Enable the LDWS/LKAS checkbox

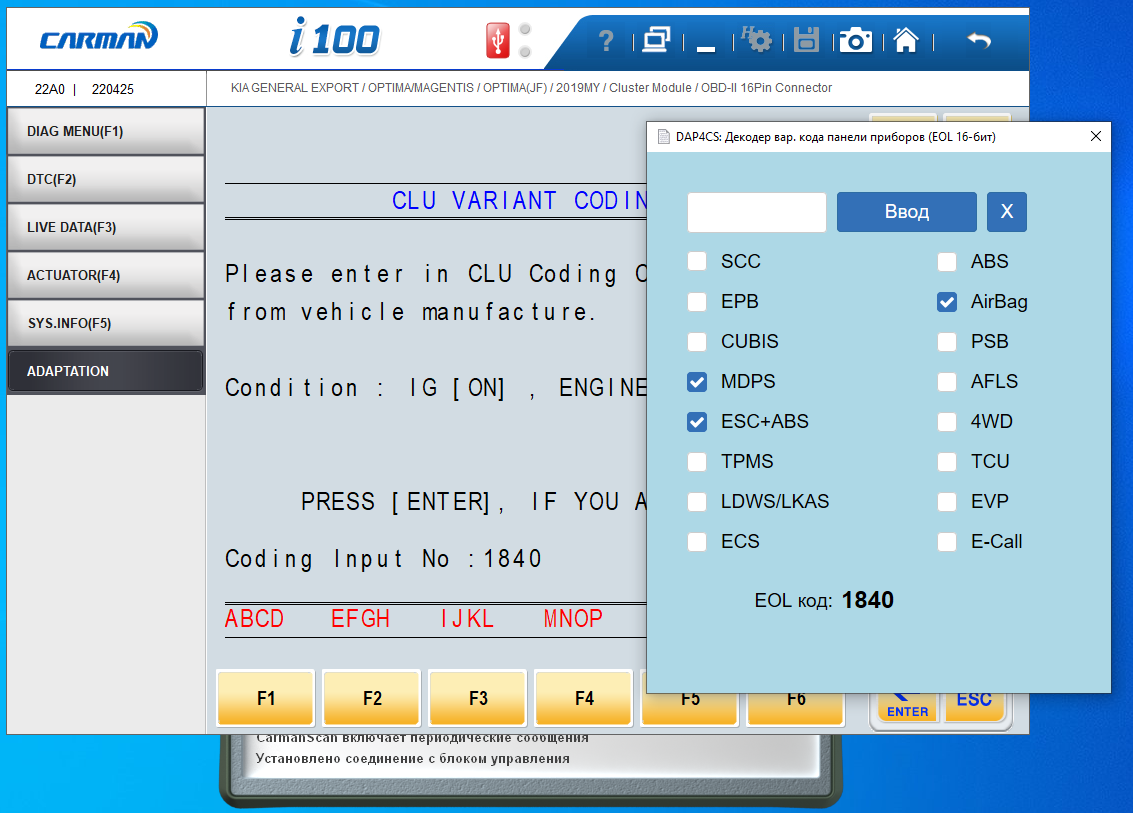pos(697,502)
